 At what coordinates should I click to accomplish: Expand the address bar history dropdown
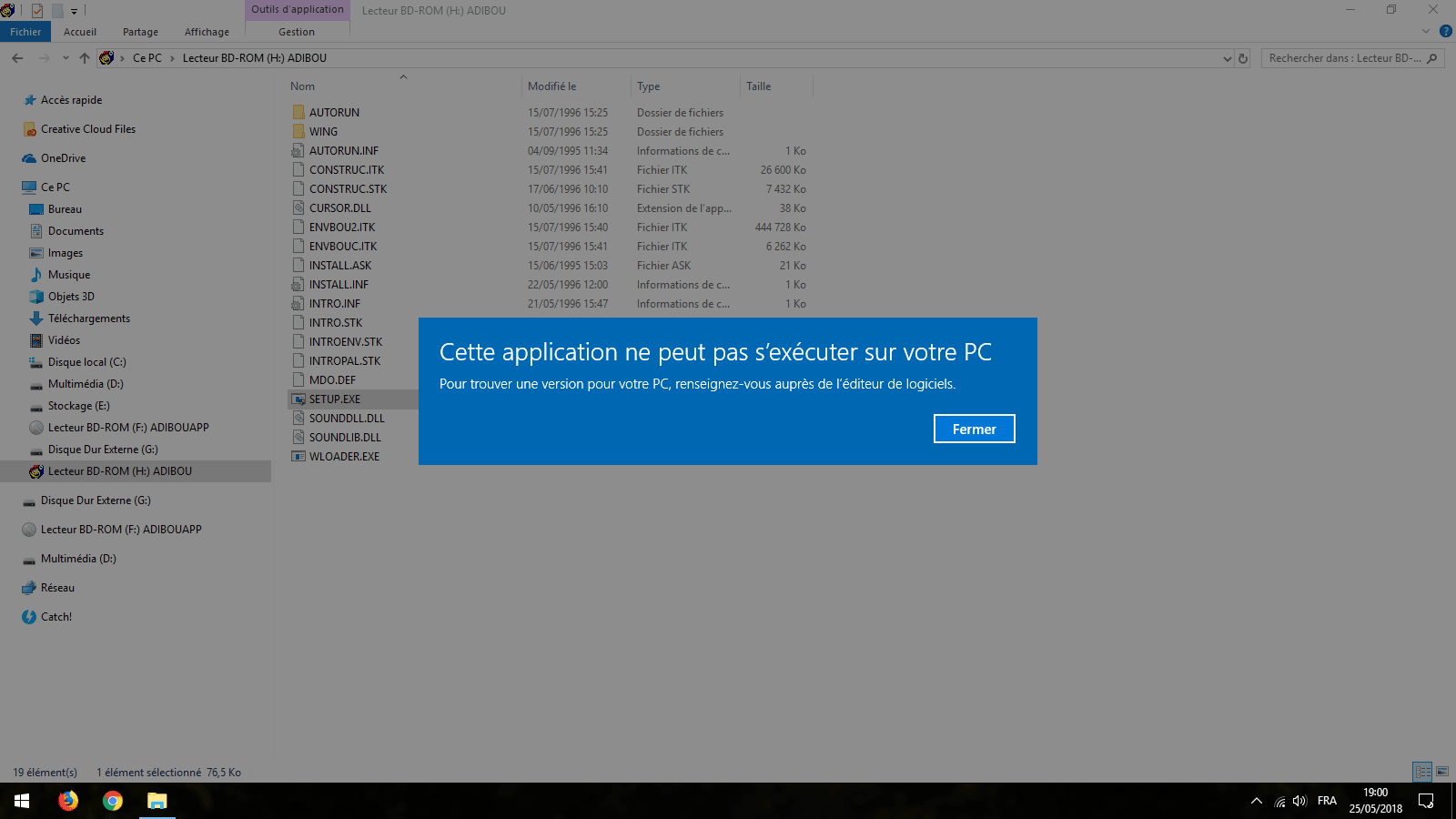tap(1227, 58)
